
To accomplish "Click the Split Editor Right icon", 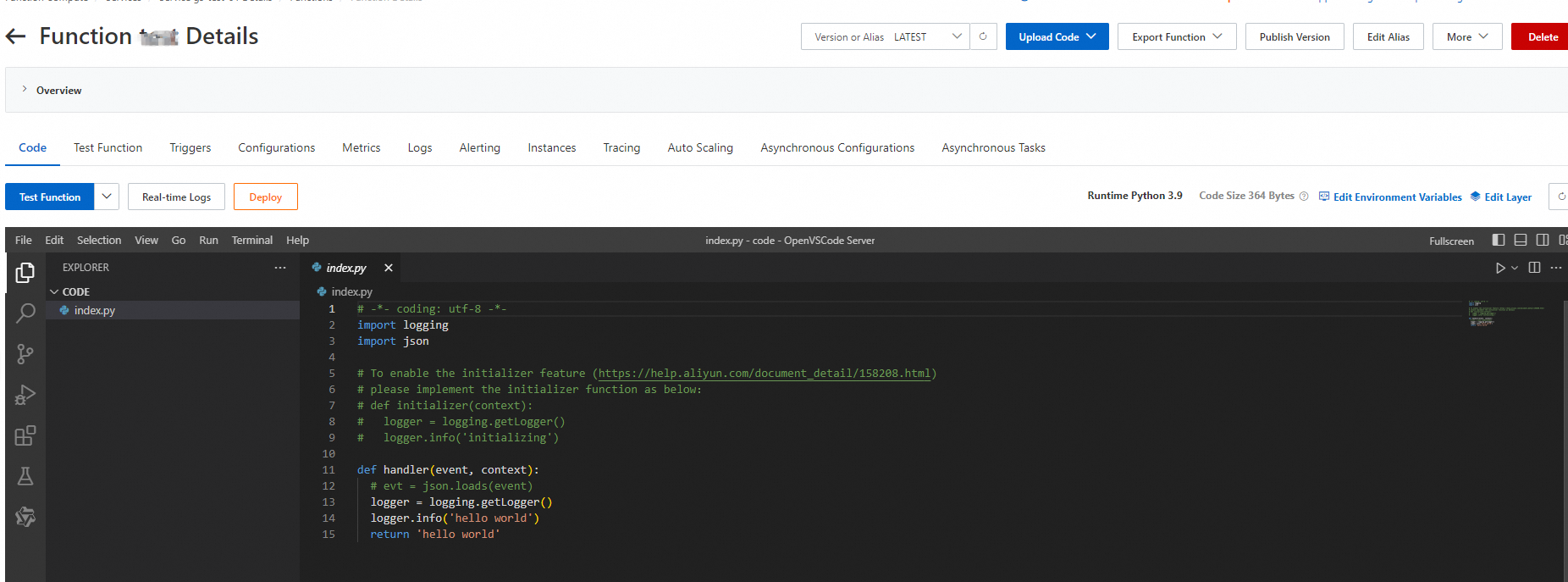I will pos(1534,268).
